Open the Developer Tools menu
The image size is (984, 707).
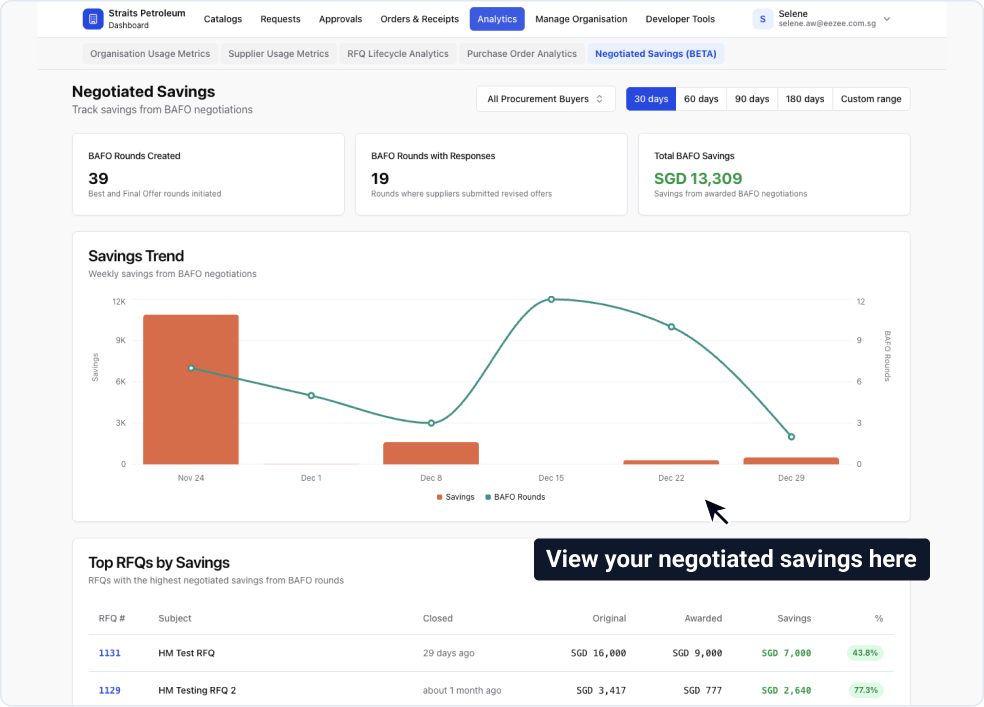[680, 18]
